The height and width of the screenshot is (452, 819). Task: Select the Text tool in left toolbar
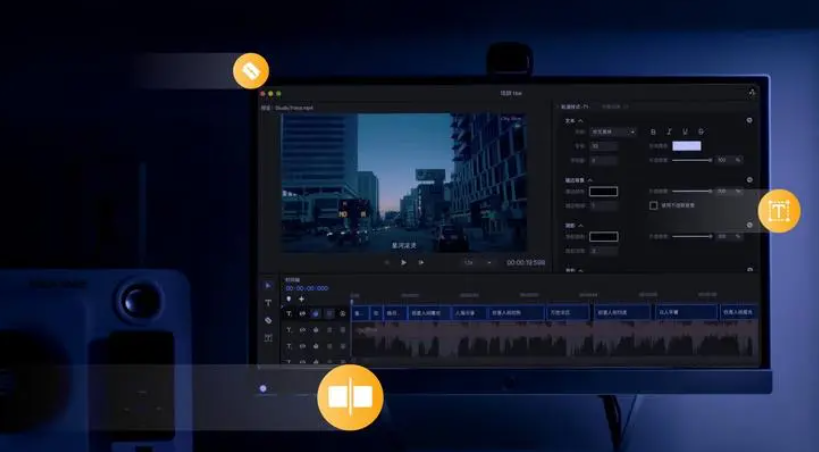coord(268,303)
